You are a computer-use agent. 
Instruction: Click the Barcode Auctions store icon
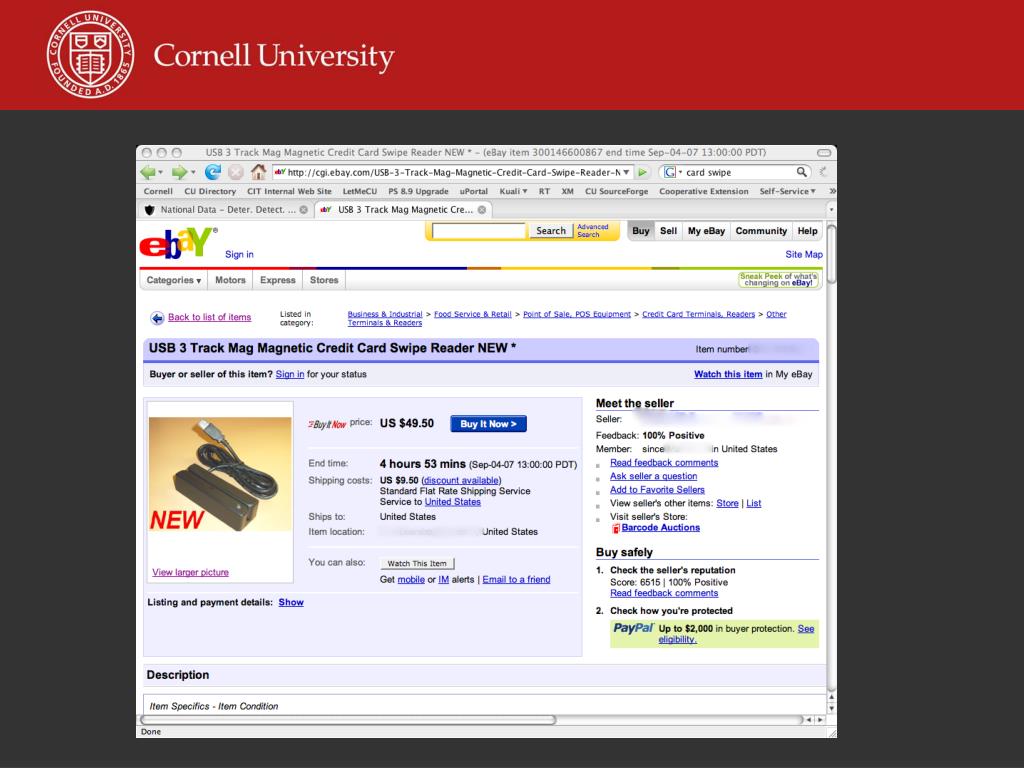click(616, 528)
